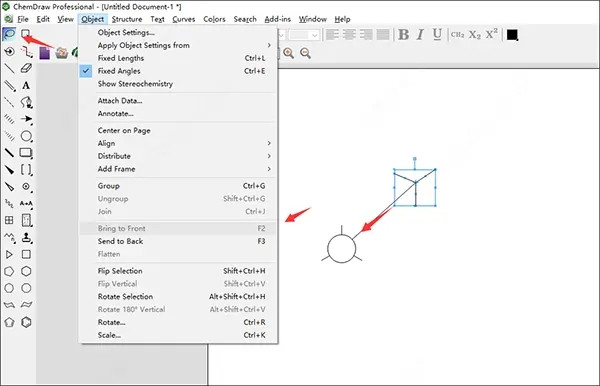Image resolution: width=600 pixels, height=386 pixels.
Task: Select the Brackets tool
Action: tap(26, 169)
